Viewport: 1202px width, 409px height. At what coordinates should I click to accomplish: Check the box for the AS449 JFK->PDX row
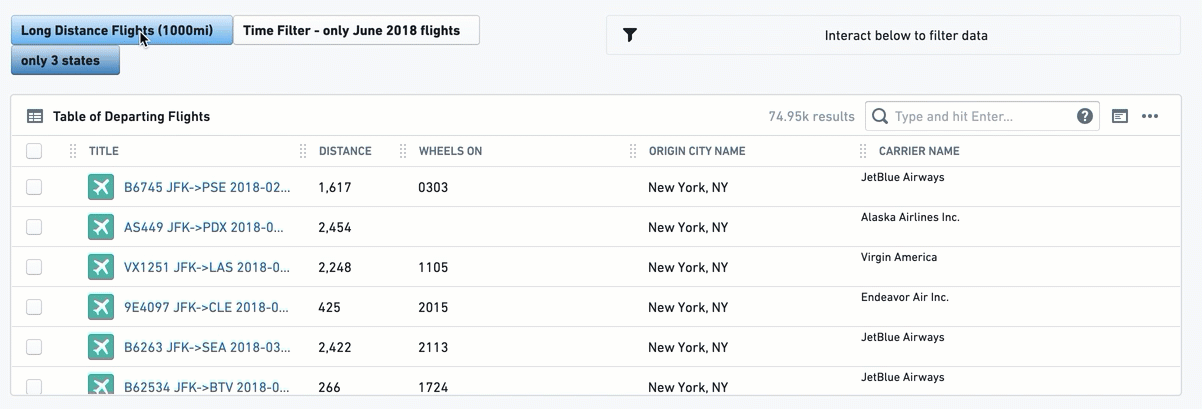[x=34, y=227]
